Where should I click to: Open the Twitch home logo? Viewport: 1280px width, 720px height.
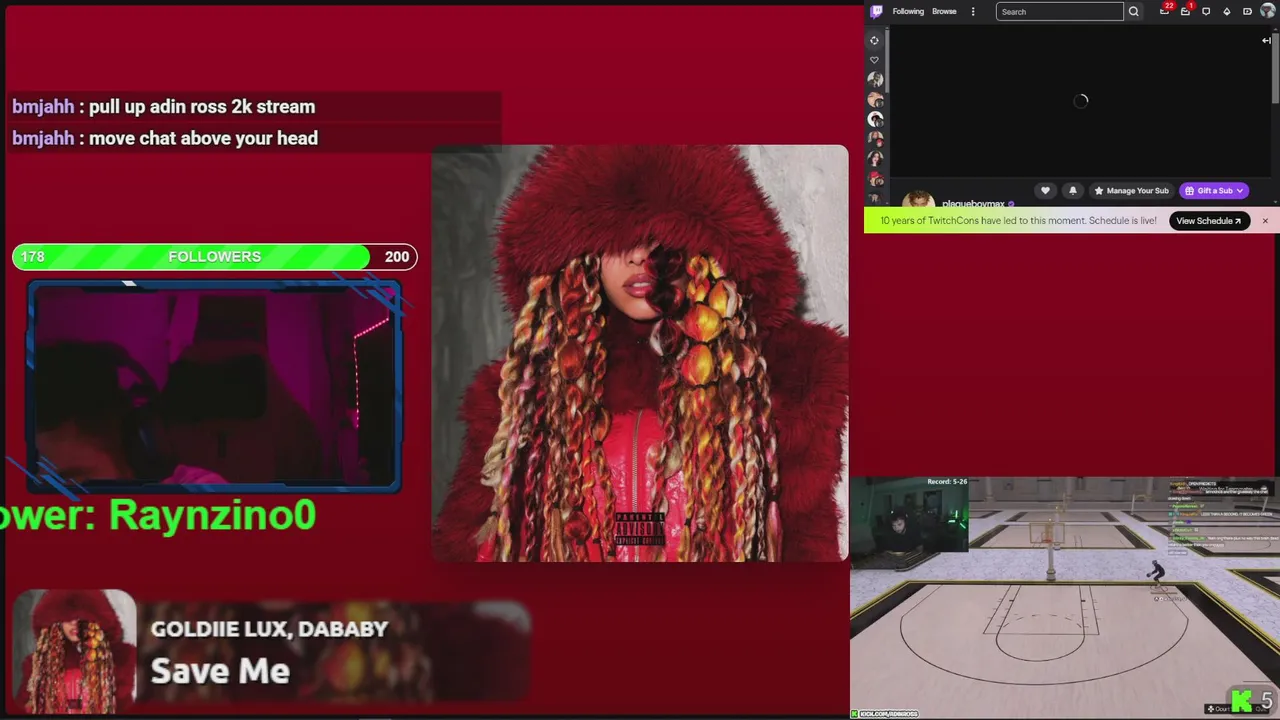(876, 11)
